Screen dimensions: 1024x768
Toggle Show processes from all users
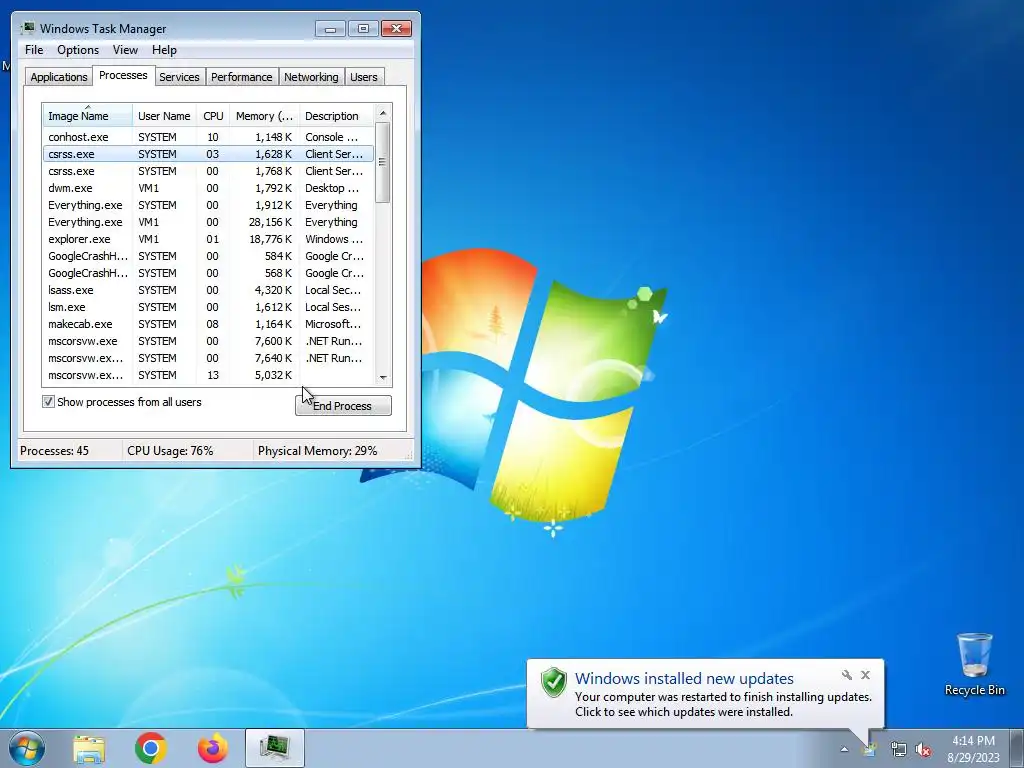point(48,402)
